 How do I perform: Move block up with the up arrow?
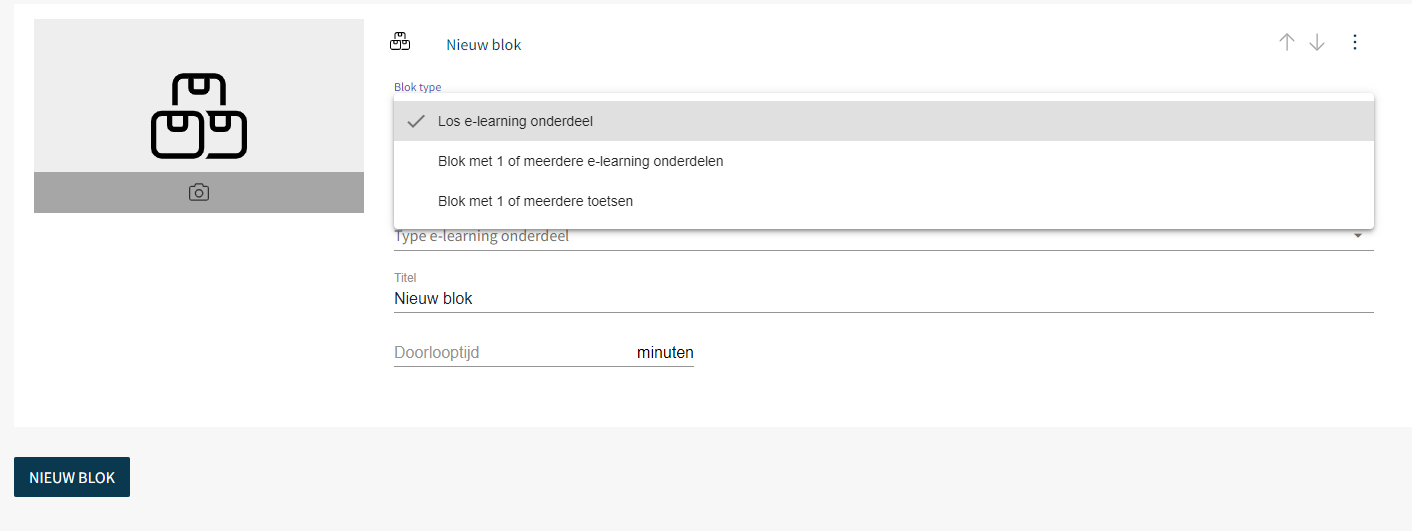(x=1287, y=42)
